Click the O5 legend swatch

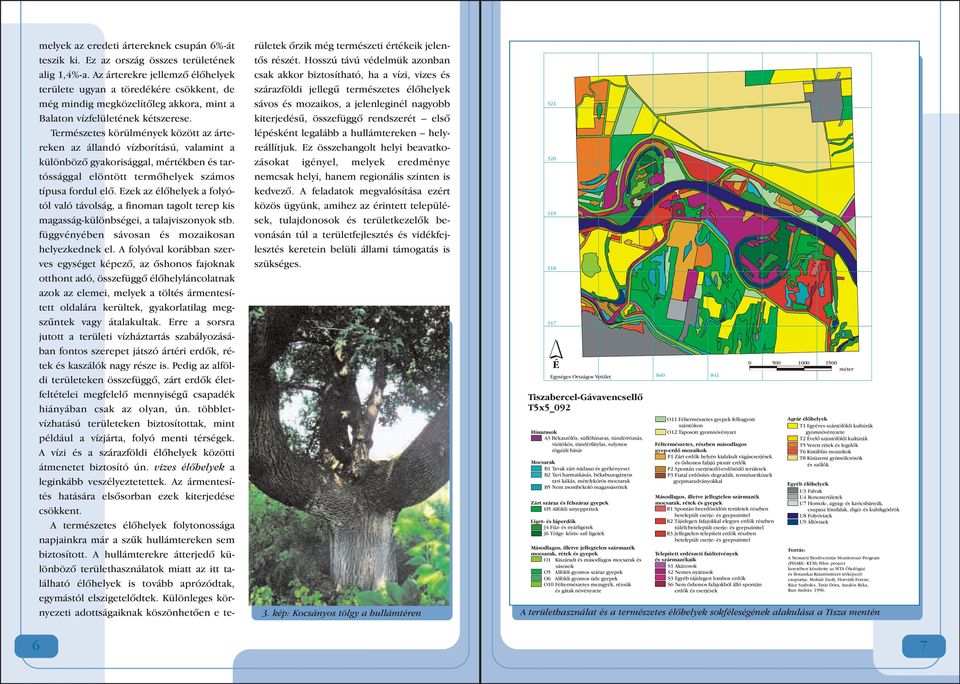536,572
